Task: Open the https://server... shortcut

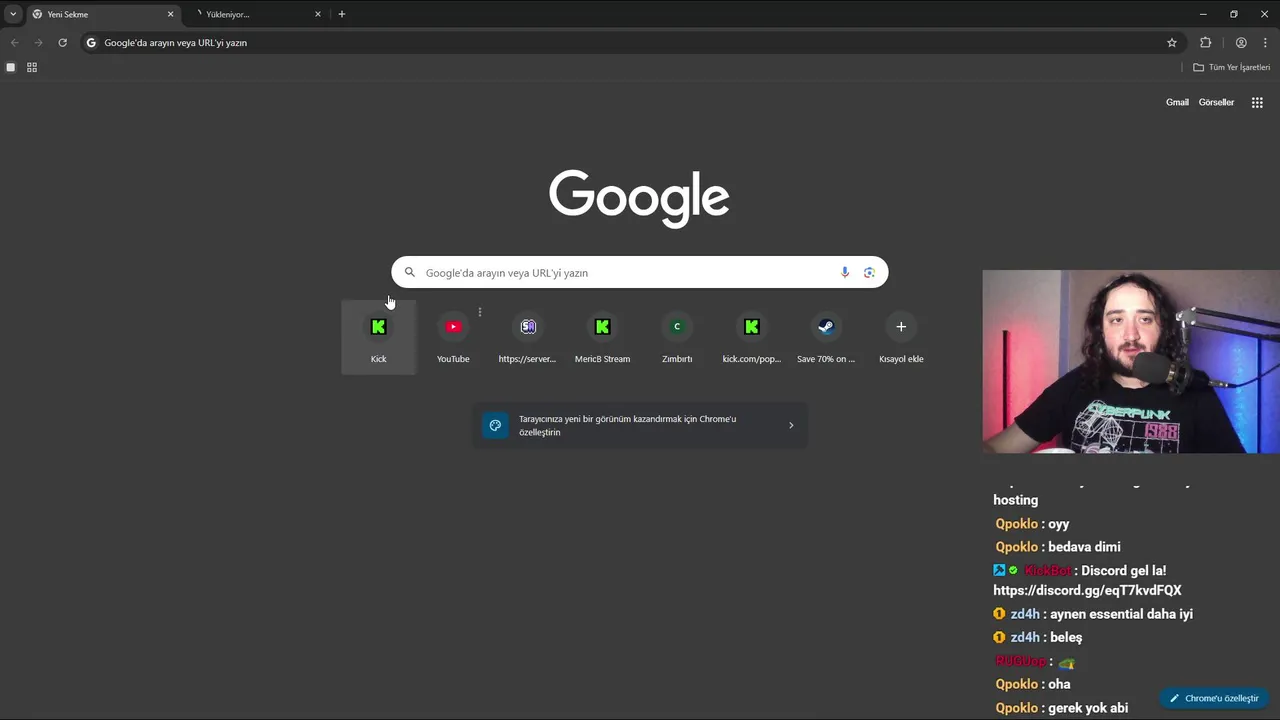Action: [527, 337]
